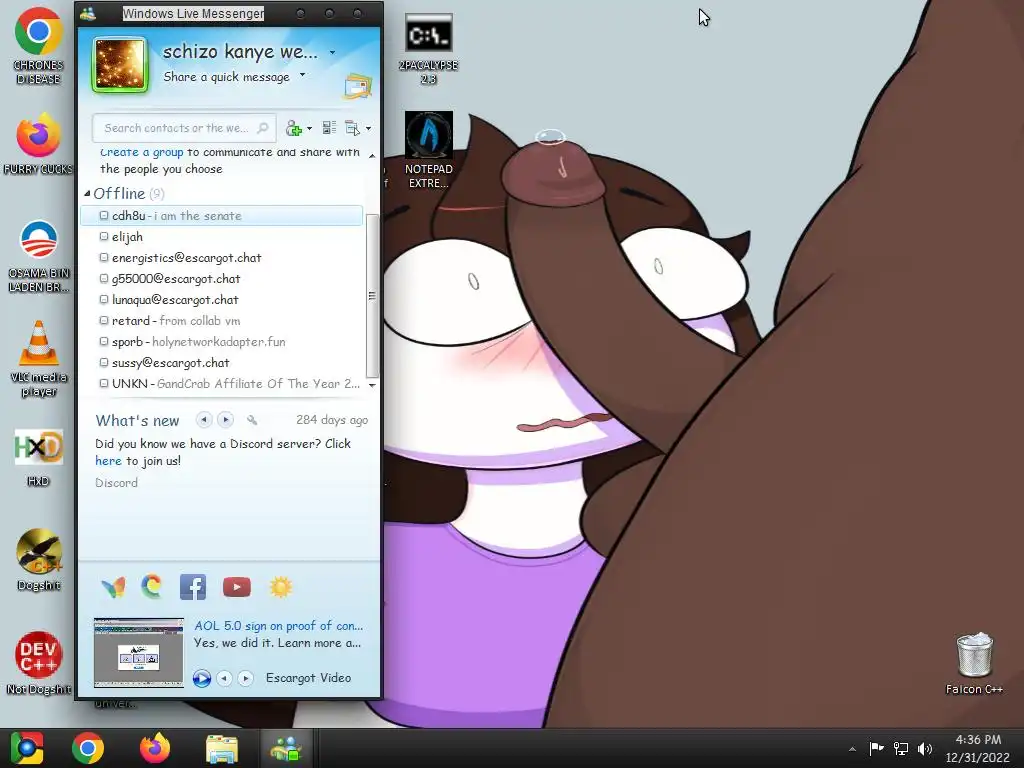
Task: Click the Messenger profile display picture
Action: pyautogui.click(x=120, y=65)
